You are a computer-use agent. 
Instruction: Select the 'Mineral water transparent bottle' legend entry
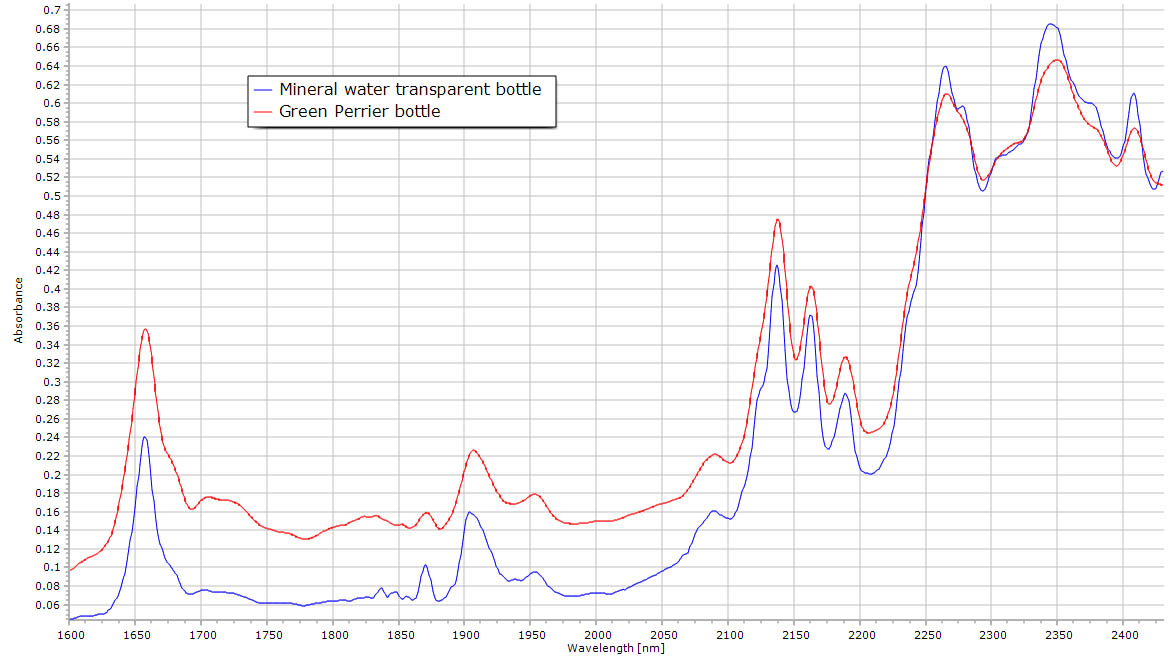coord(410,89)
